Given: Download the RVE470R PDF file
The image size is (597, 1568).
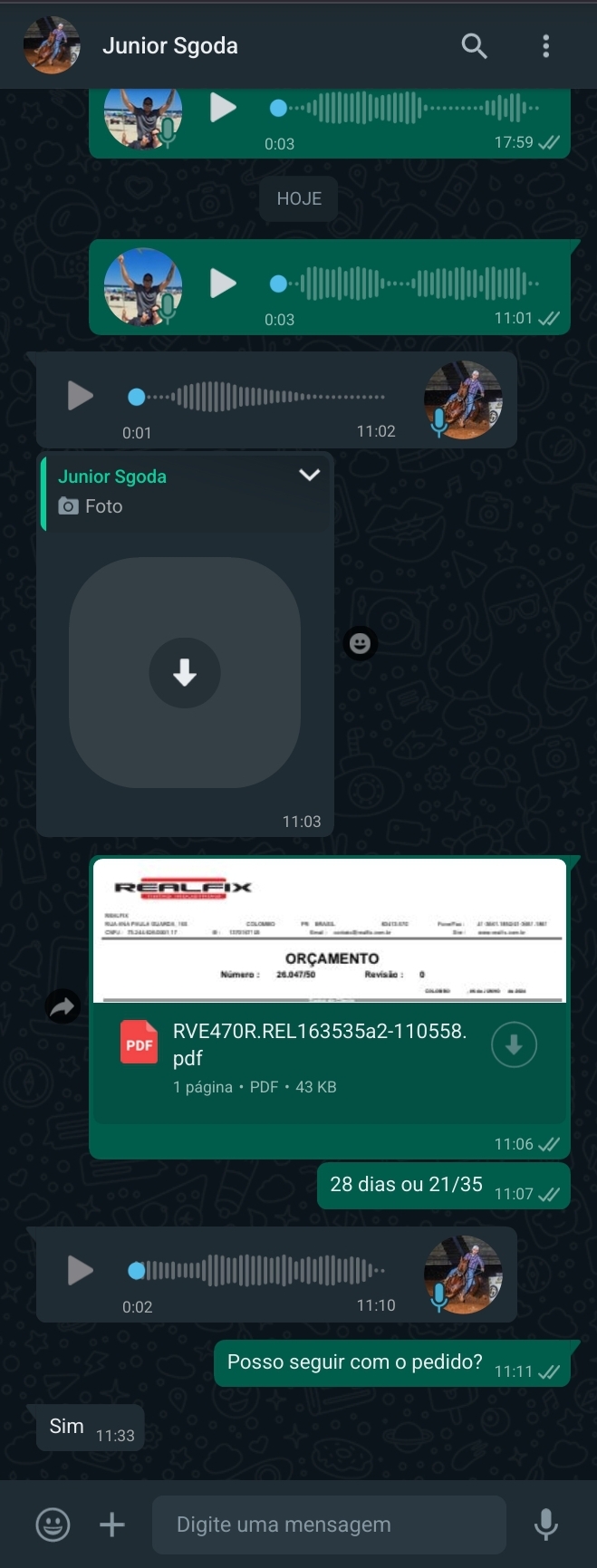Looking at the screenshot, I should pos(514,1044).
